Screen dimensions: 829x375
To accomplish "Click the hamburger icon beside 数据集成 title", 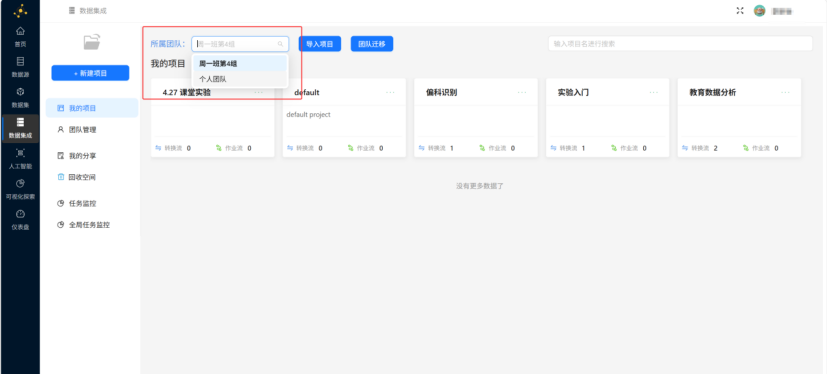I will 72,11.
